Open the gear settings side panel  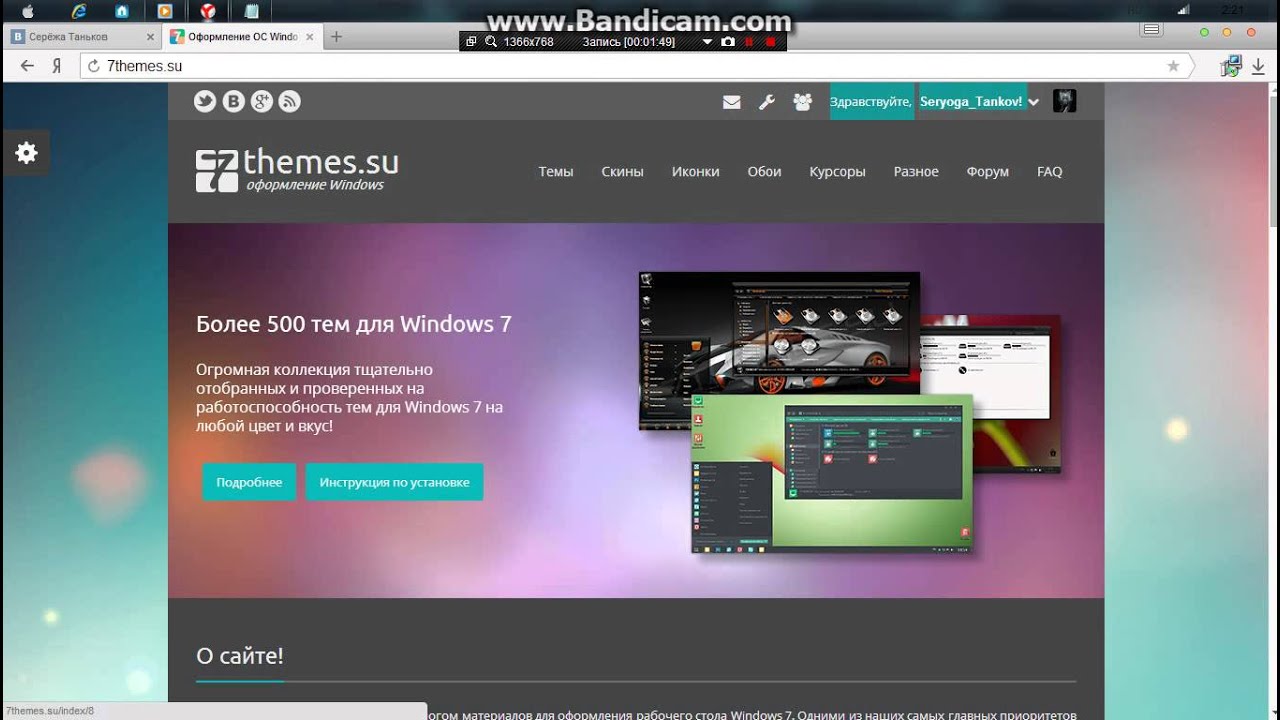pos(26,152)
